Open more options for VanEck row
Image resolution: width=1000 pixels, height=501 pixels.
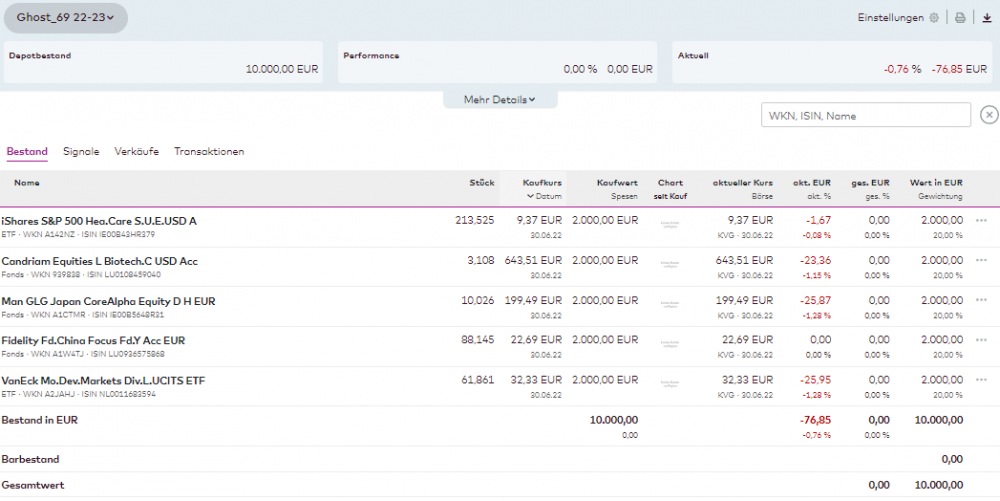point(982,380)
